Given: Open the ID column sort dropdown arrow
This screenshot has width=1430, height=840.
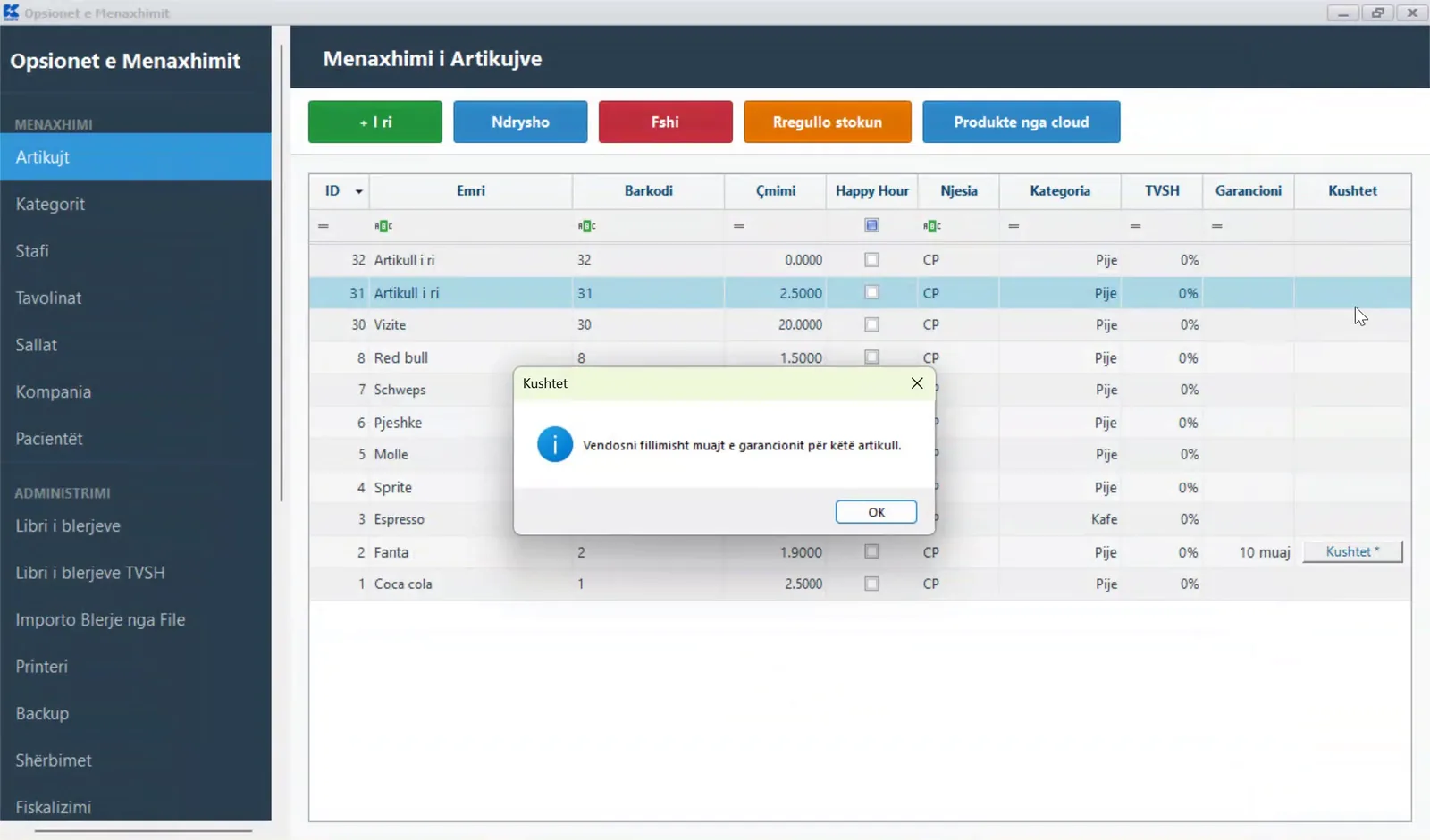Looking at the screenshot, I should [x=358, y=191].
